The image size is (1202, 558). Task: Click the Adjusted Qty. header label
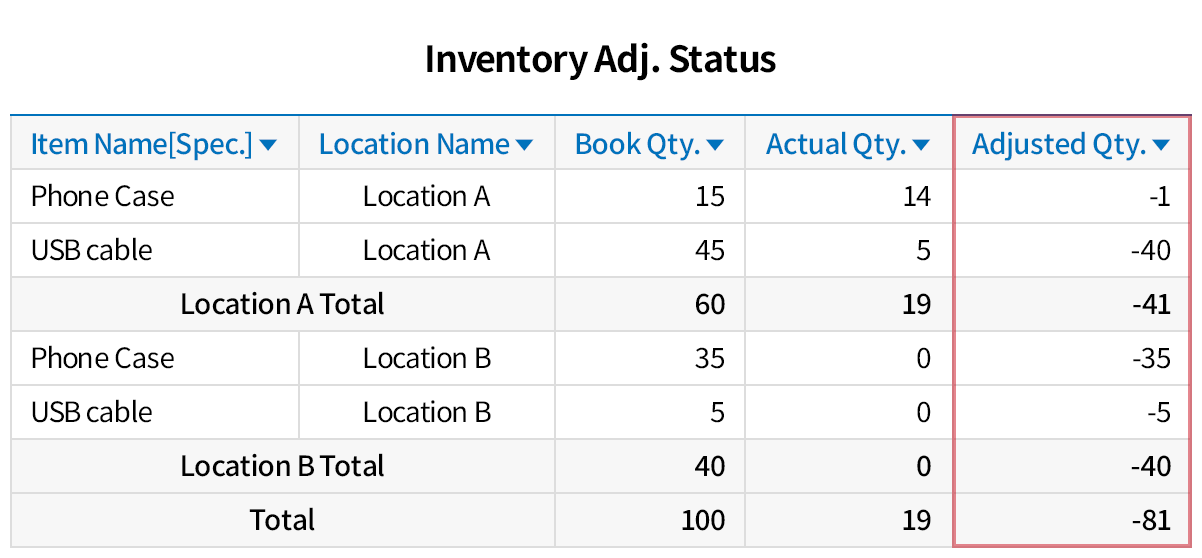(x=1059, y=145)
